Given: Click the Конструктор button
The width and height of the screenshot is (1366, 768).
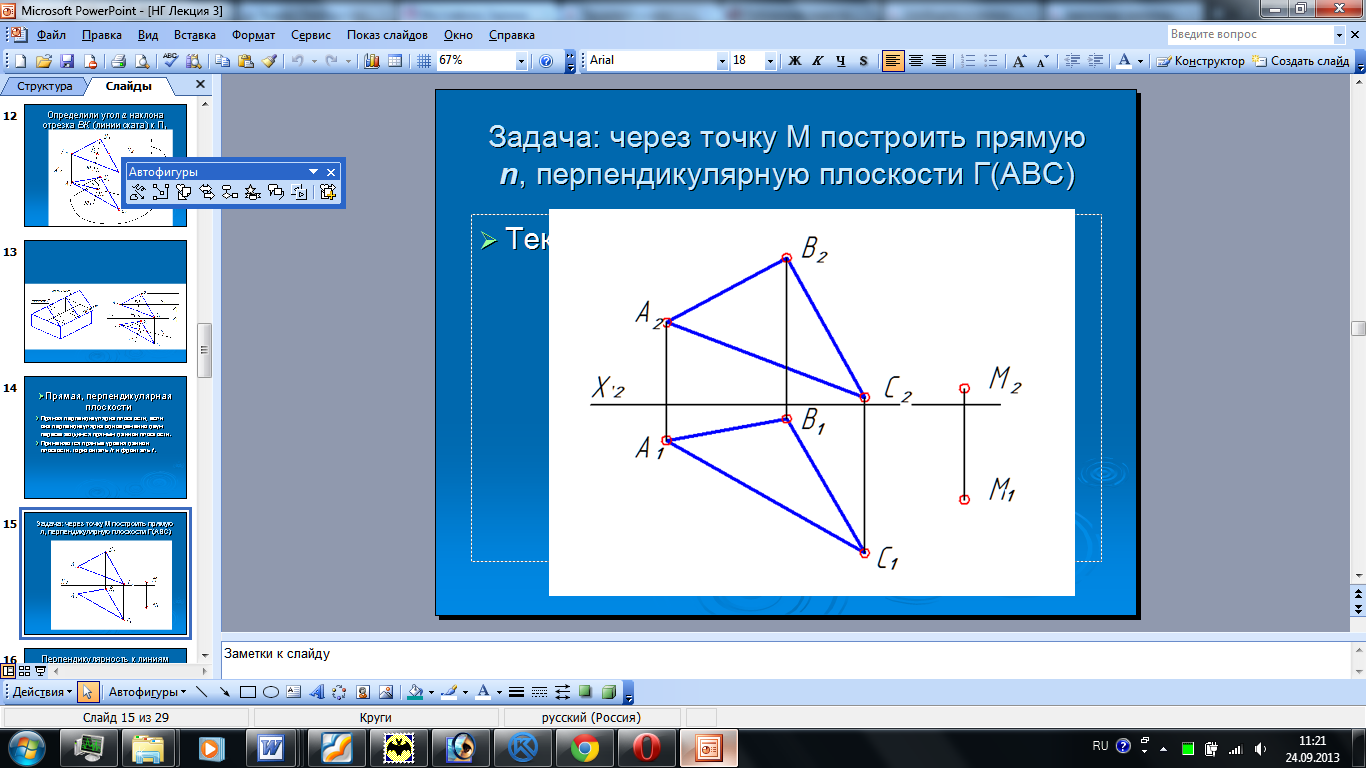Looking at the screenshot, I should [x=1201, y=61].
